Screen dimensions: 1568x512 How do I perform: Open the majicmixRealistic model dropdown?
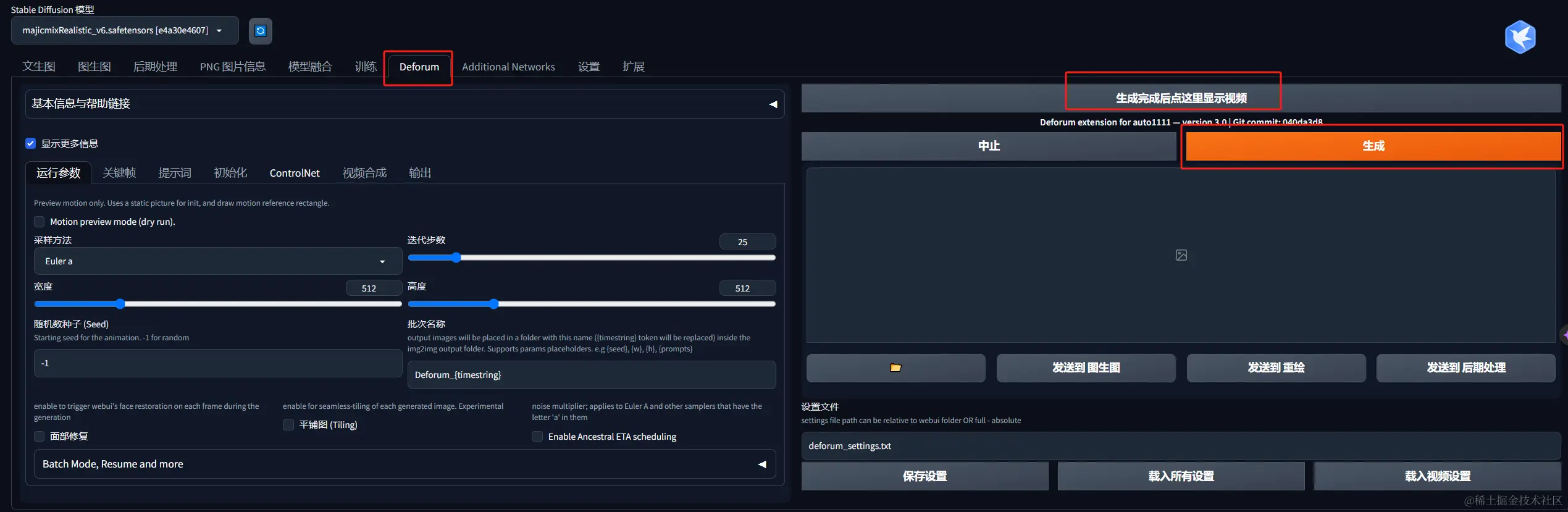click(125, 30)
